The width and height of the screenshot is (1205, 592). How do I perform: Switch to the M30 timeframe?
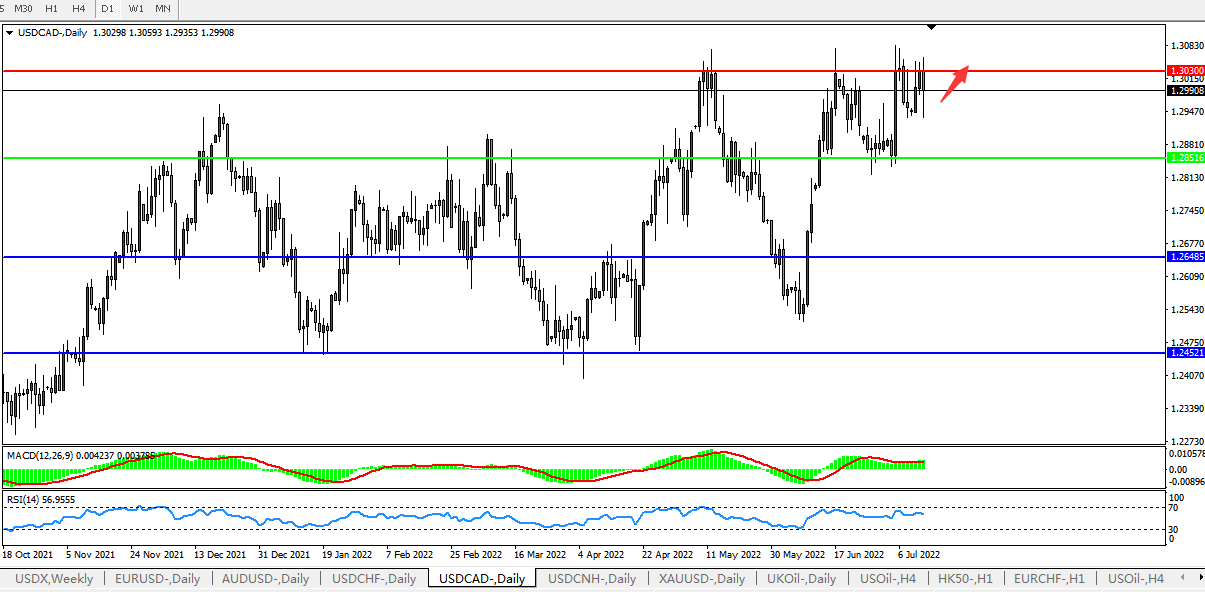click(x=24, y=9)
